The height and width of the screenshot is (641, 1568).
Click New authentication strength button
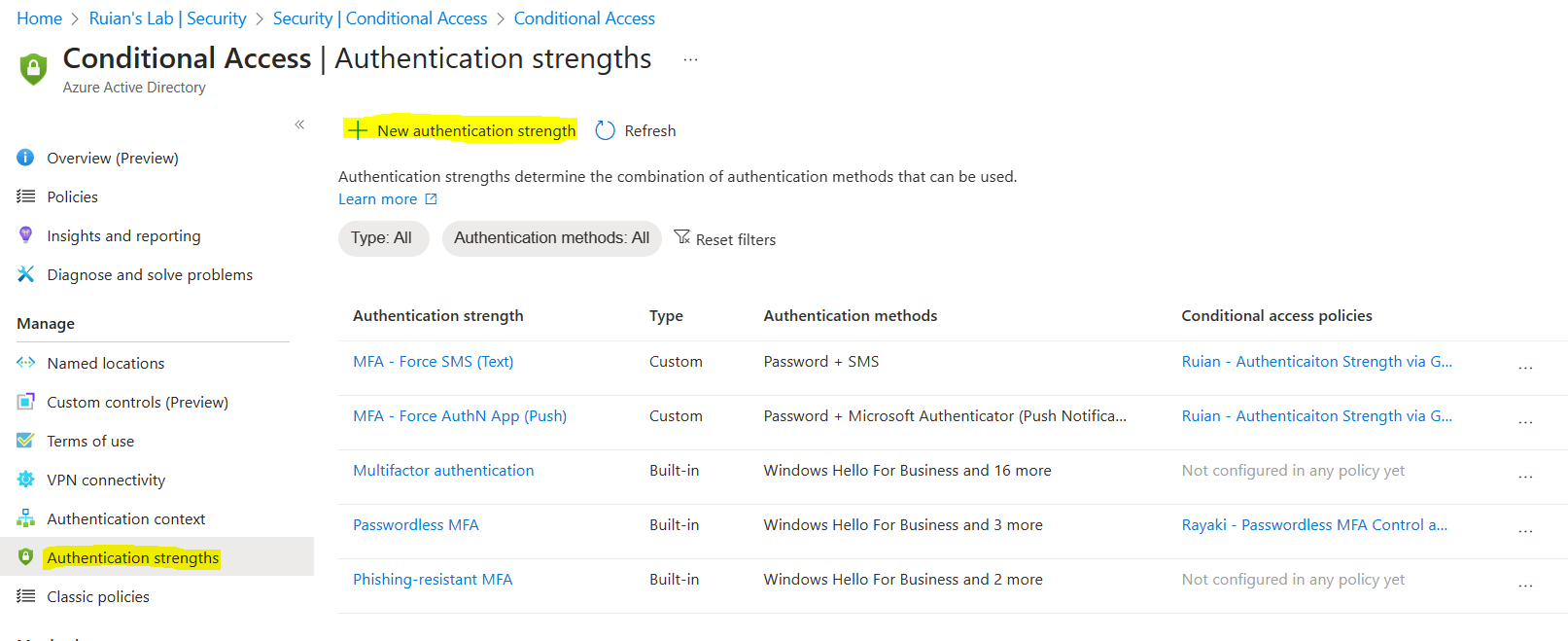tap(461, 130)
